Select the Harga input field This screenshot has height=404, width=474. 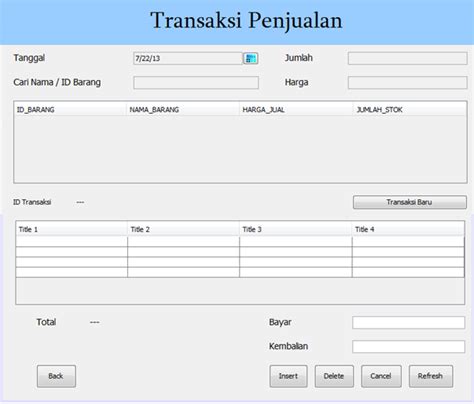[407, 83]
